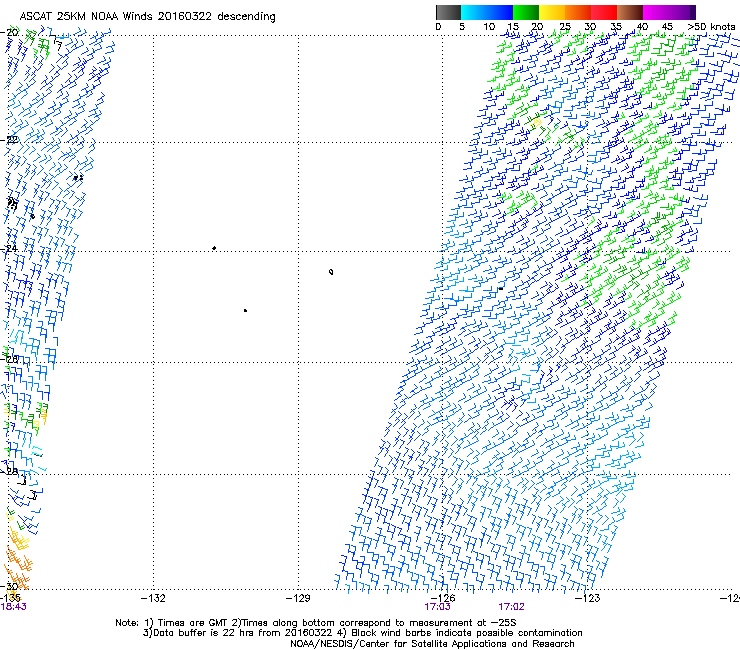Select the red 30–35 knot legend swatch
This screenshot has width=740, height=650.
[604, 12]
